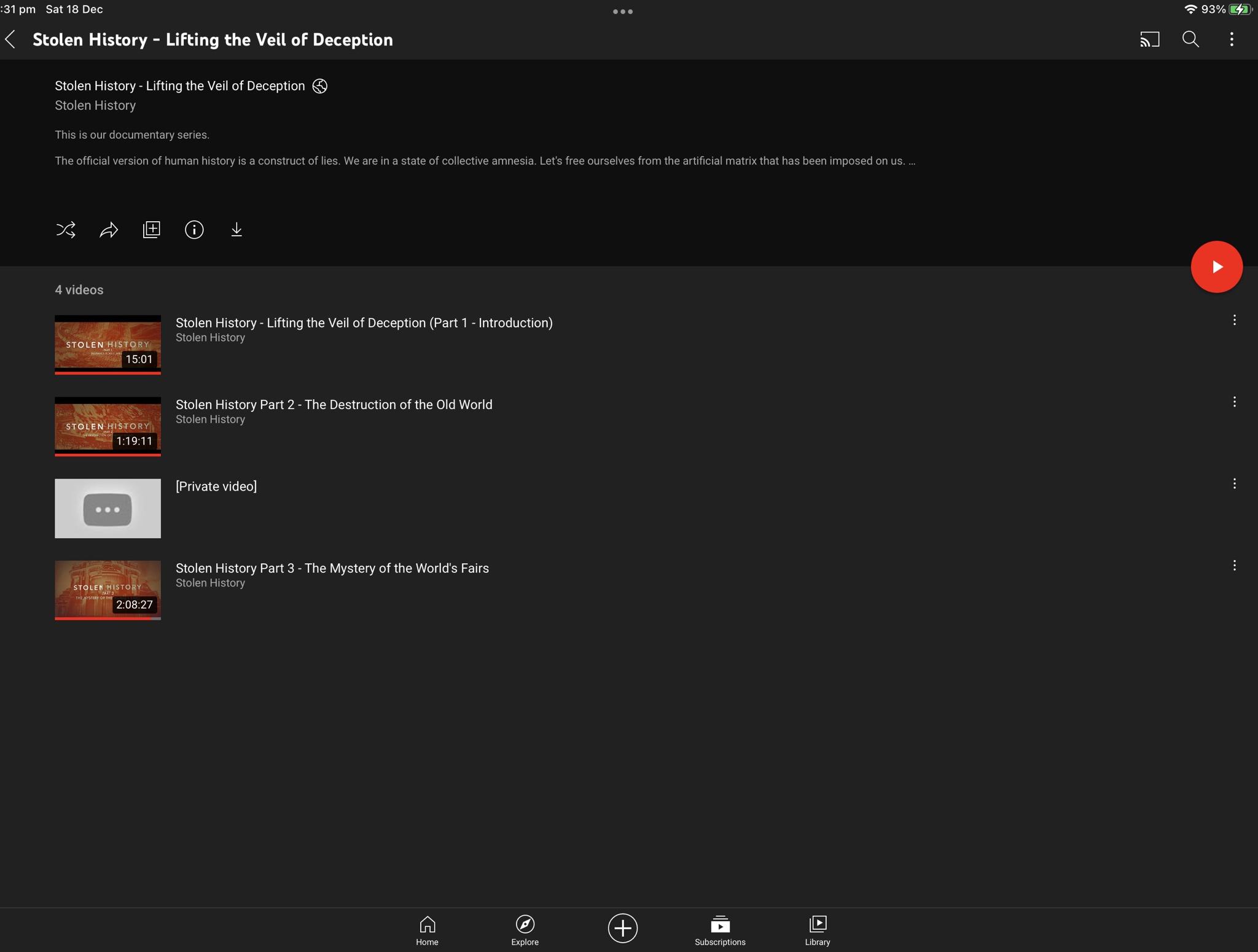Viewport: 1258px width, 952px height.
Task: Tap the shuffle playlist icon
Action: point(66,230)
